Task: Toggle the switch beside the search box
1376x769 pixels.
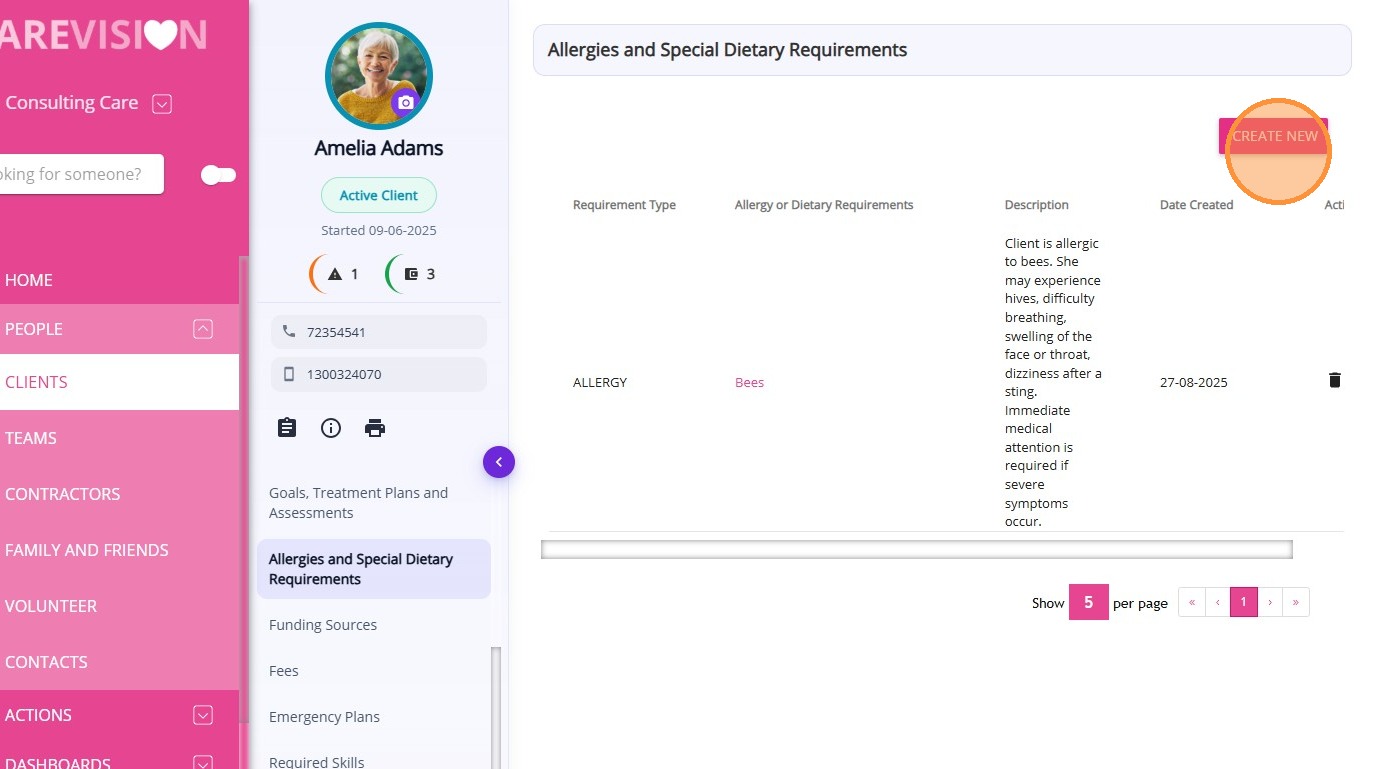Action: point(218,175)
